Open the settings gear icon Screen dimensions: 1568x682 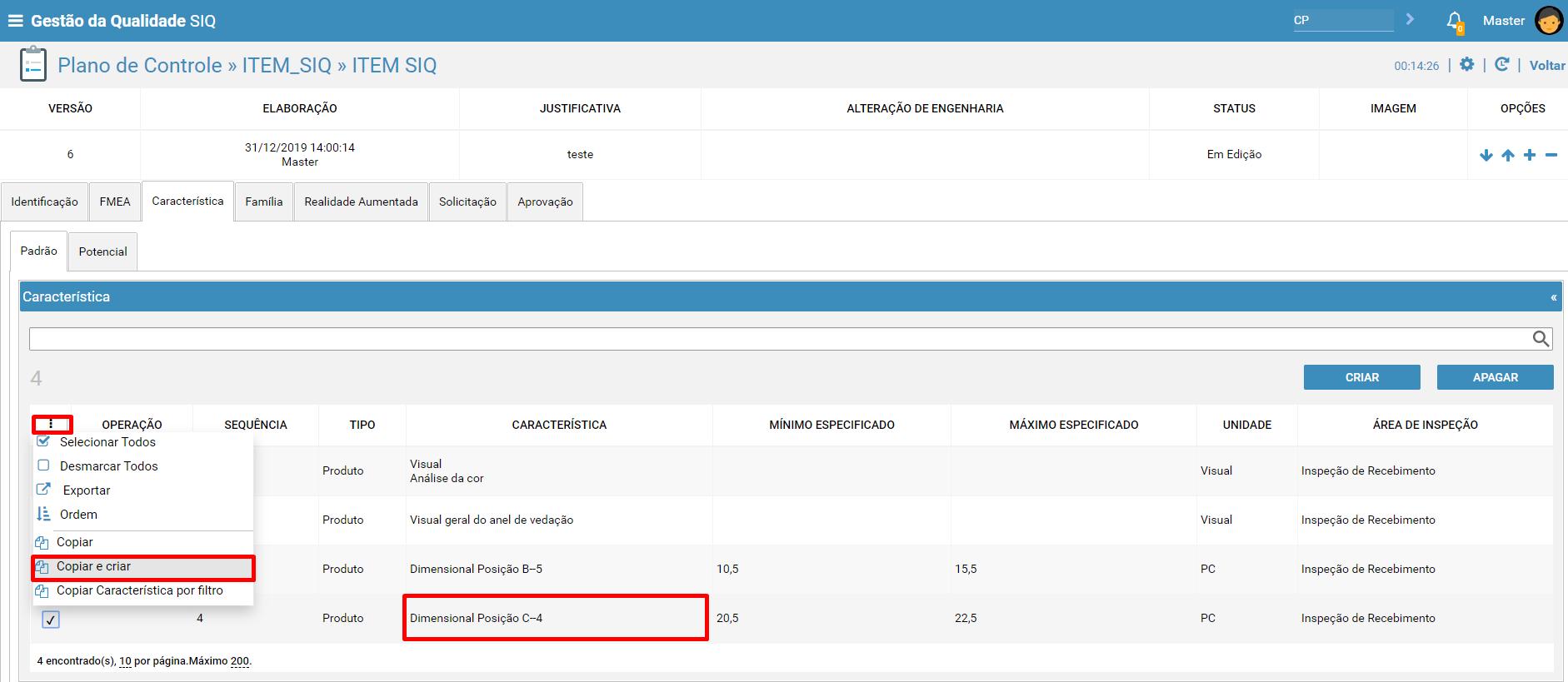coord(1467,65)
